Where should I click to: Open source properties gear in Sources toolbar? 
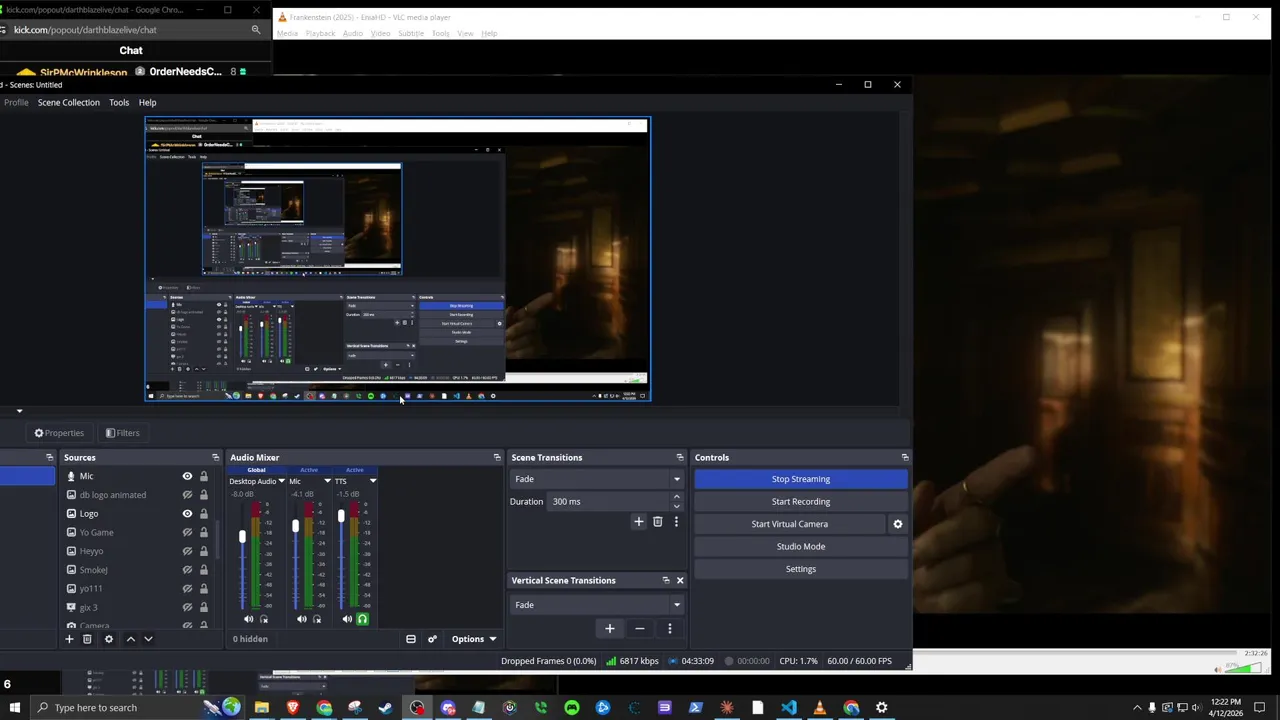[x=109, y=639]
